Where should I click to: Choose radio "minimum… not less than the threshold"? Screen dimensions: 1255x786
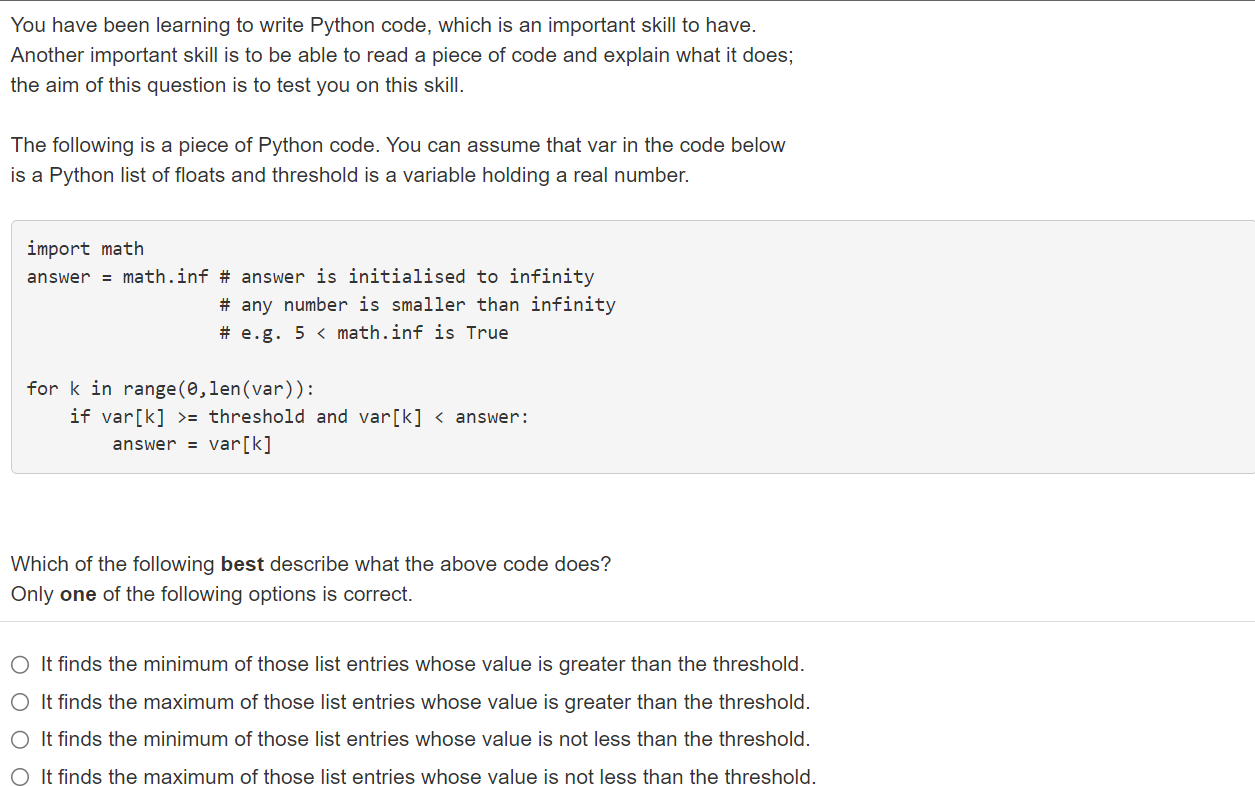coord(21,740)
